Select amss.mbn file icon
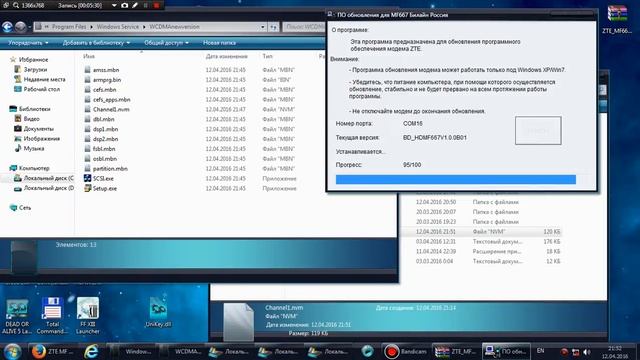 click(87, 70)
